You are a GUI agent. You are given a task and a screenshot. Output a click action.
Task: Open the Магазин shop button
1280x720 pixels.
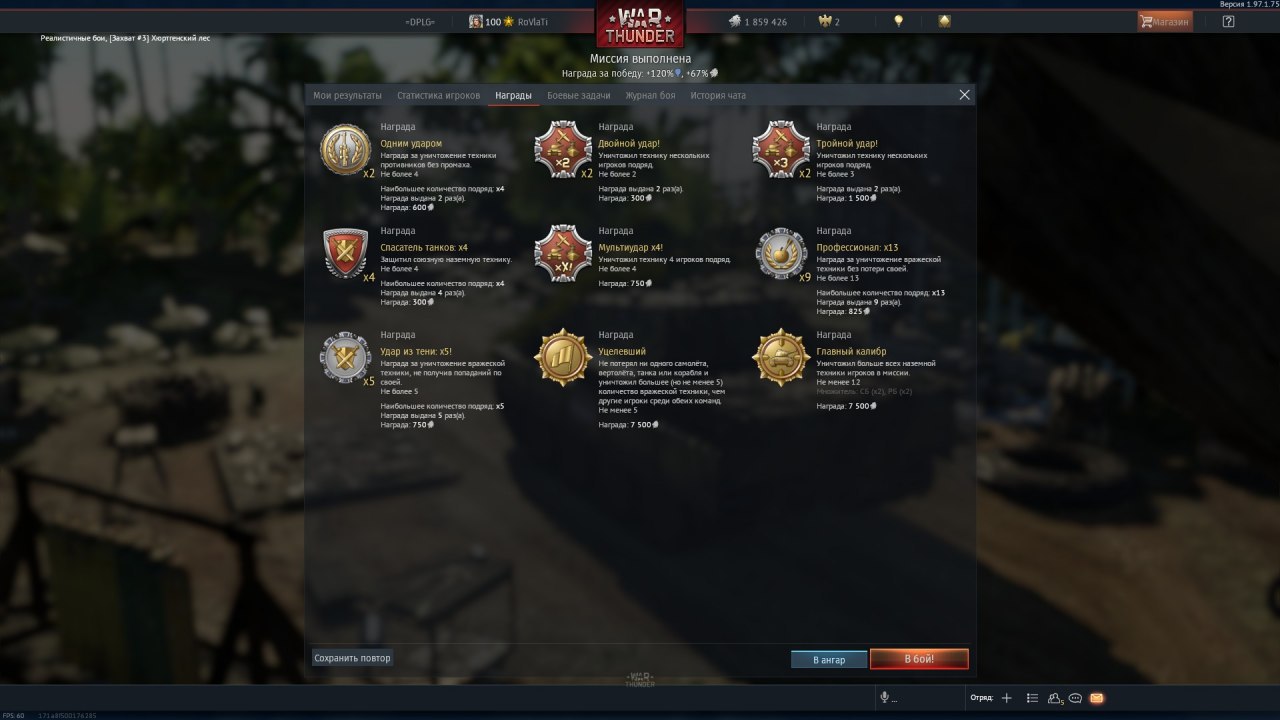point(1165,21)
